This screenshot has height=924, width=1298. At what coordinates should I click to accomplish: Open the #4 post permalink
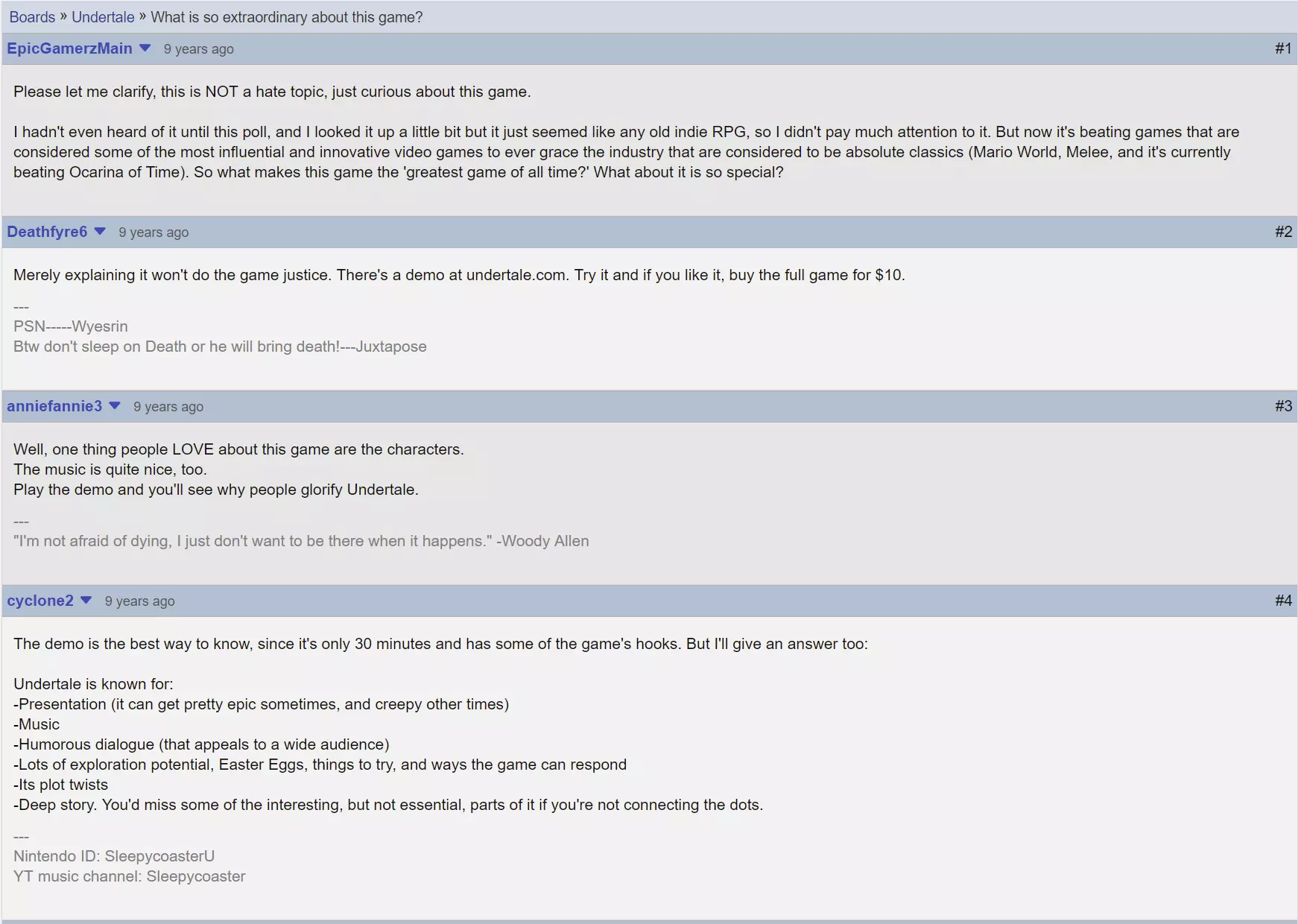point(1282,601)
